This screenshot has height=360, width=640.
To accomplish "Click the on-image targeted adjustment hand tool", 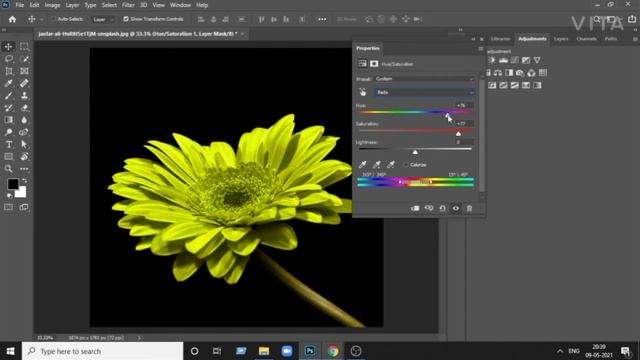I will tap(362, 92).
